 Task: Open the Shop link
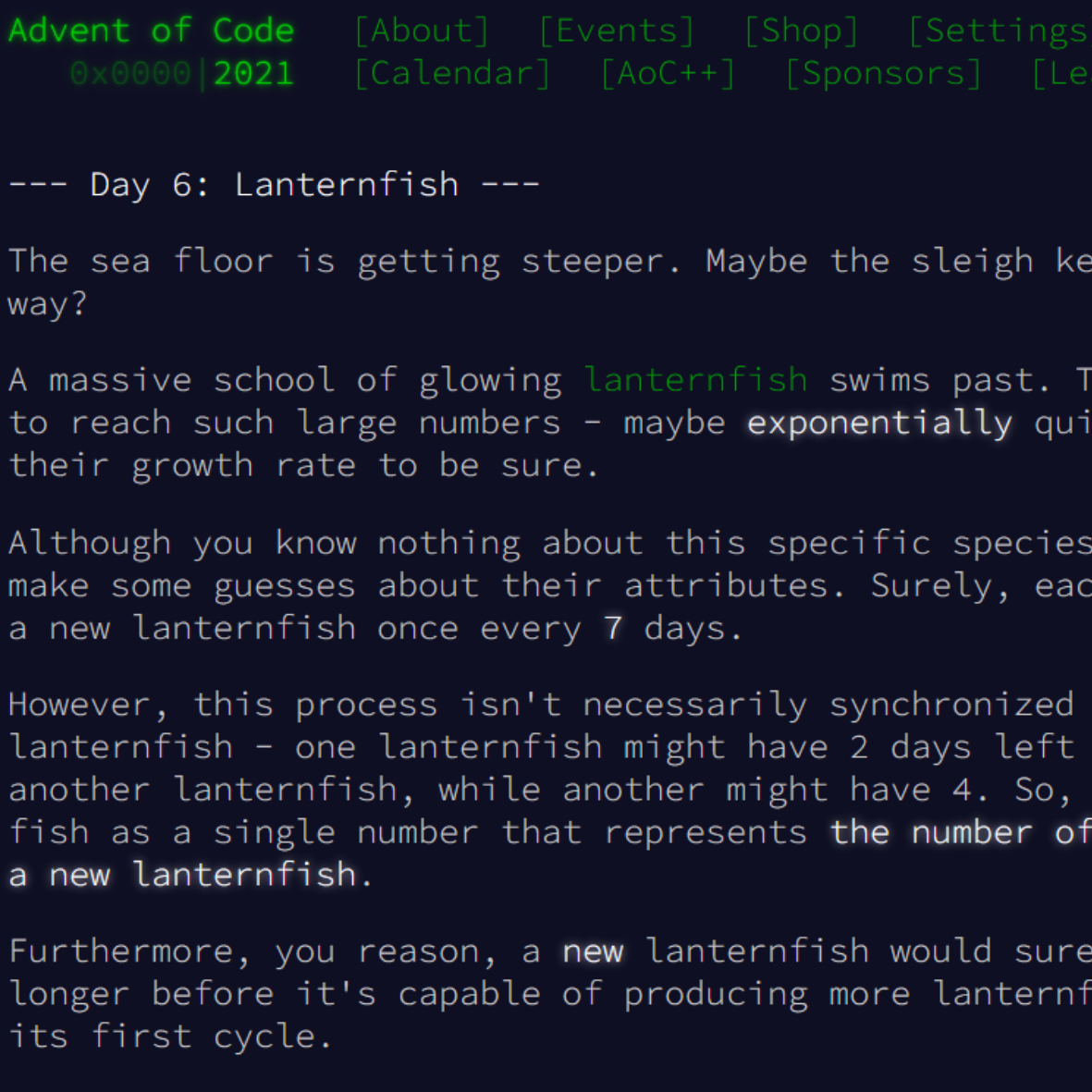[802, 31]
